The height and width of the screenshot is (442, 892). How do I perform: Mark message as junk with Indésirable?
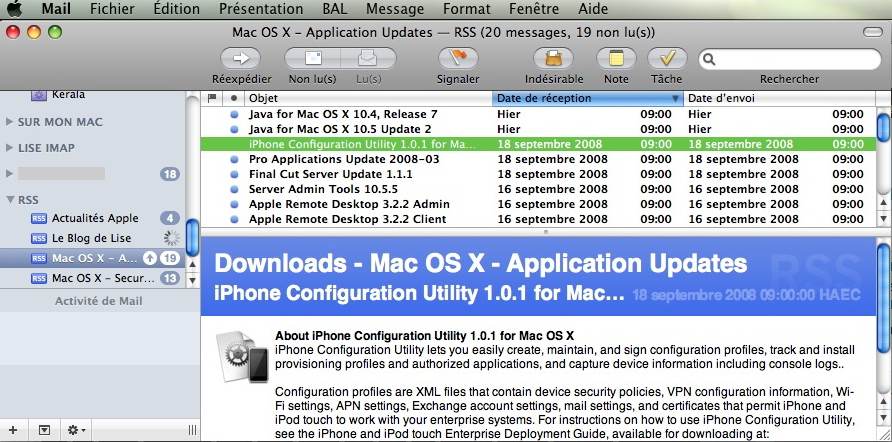click(553, 58)
